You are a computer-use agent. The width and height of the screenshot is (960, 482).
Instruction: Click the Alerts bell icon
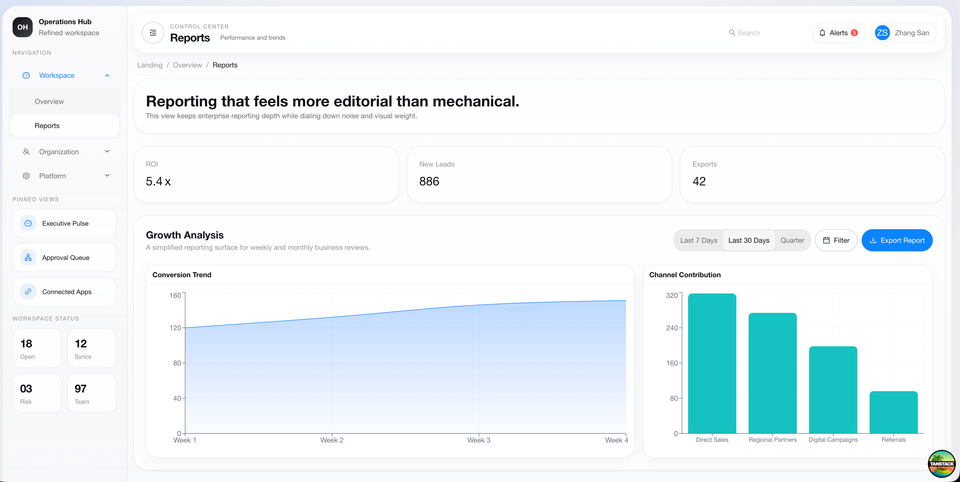[822, 32]
